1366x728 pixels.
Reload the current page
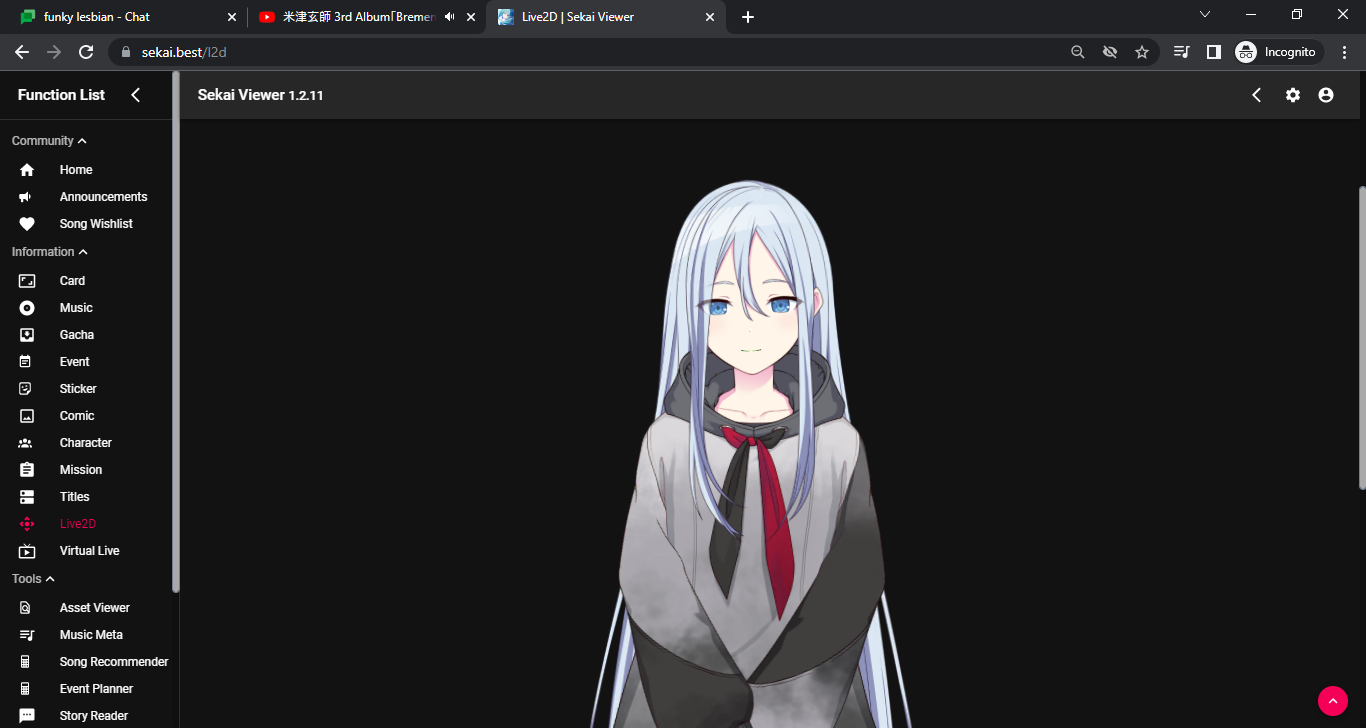[x=86, y=52]
